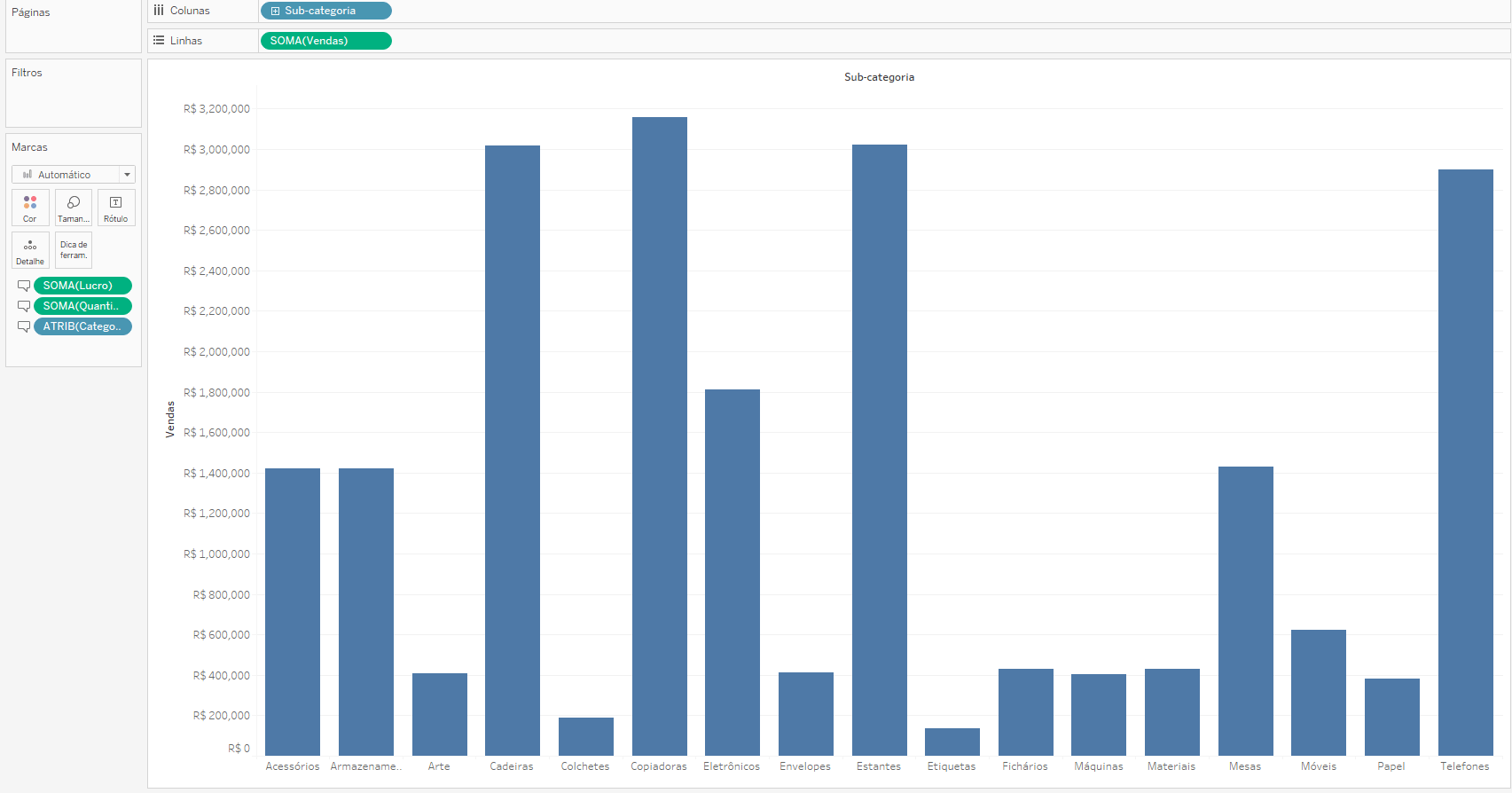Select the Telefones bar
Screen dimensions: 1512x793
tap(1466, 462)
